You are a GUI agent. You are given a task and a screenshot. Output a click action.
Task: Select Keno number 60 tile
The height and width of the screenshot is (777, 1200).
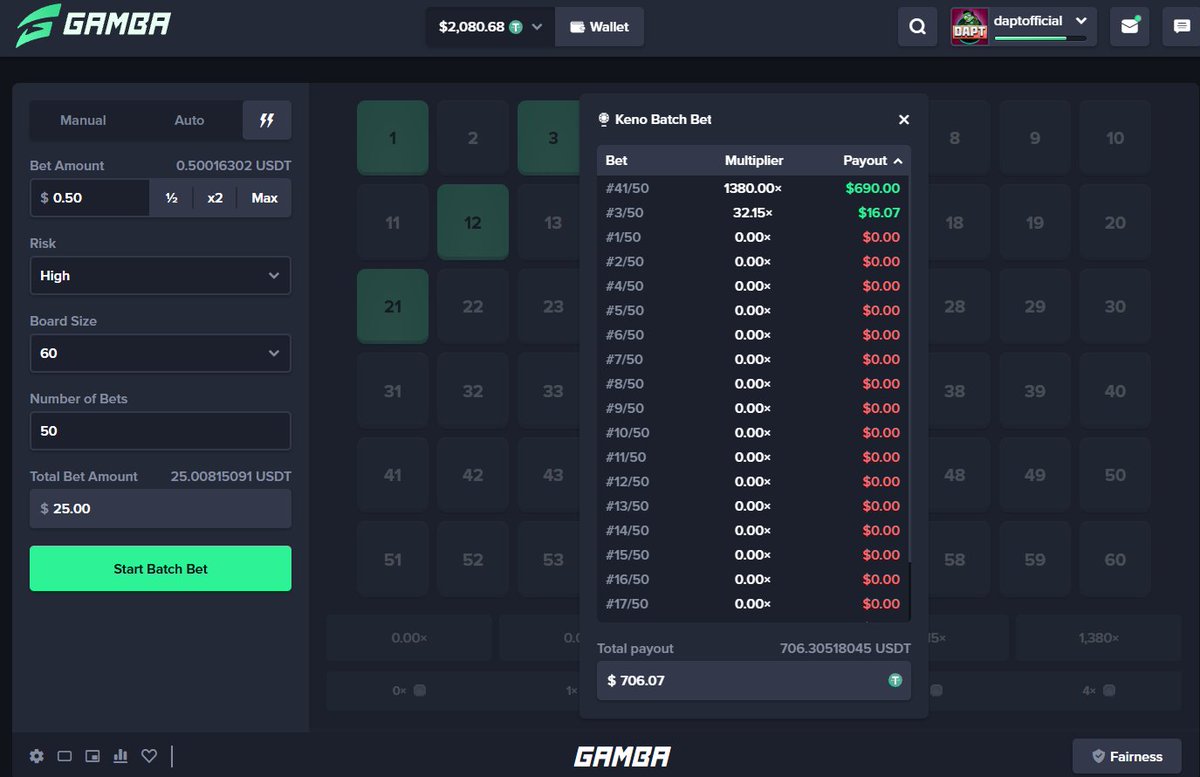[x=1115, y=559]
